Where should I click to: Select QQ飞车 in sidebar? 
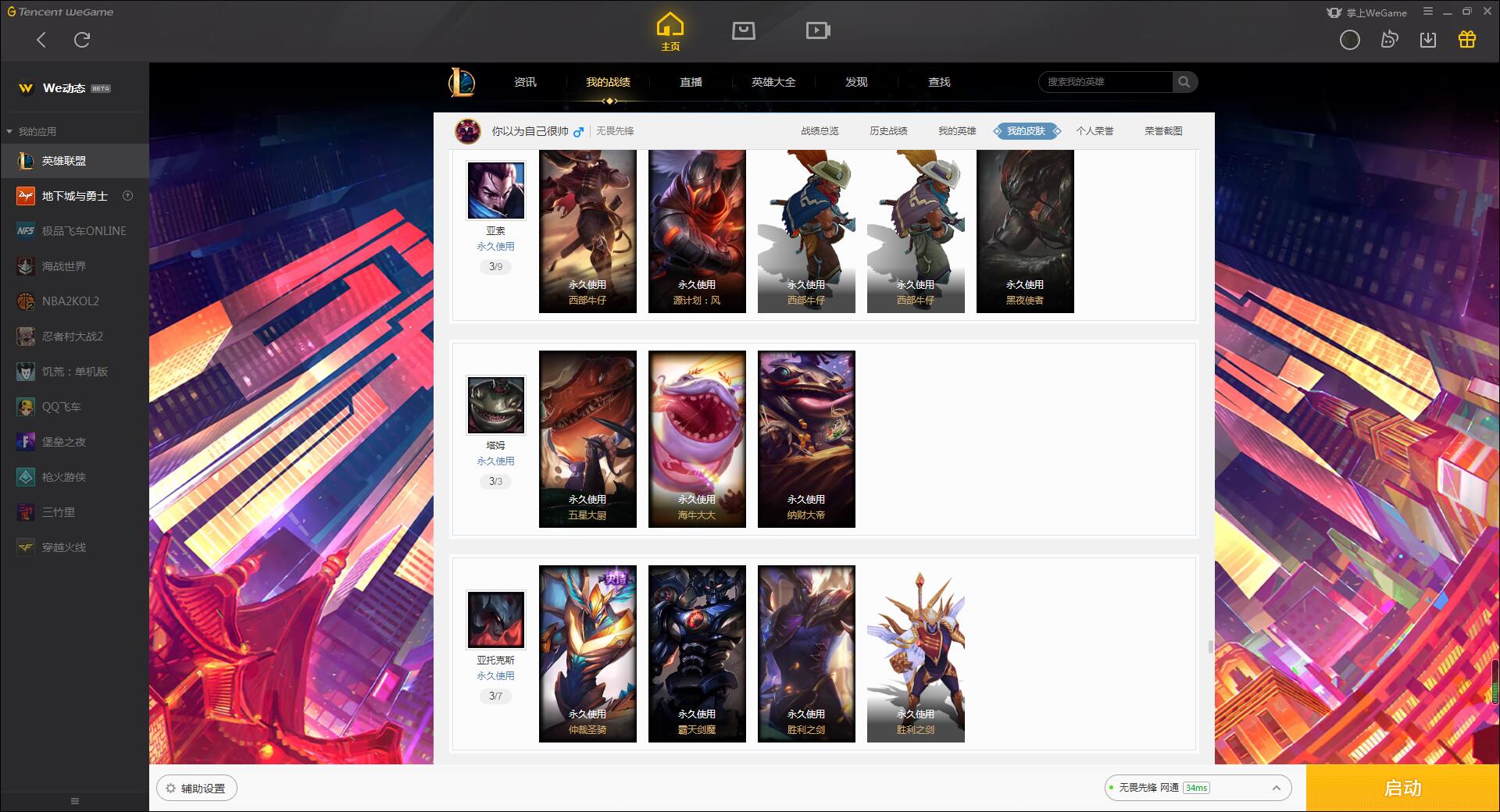pos(74,407)
